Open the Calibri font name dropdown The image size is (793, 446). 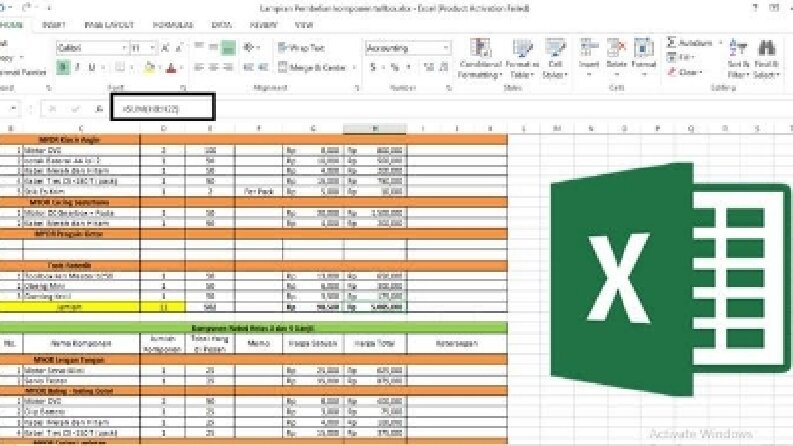coord(124,48)
